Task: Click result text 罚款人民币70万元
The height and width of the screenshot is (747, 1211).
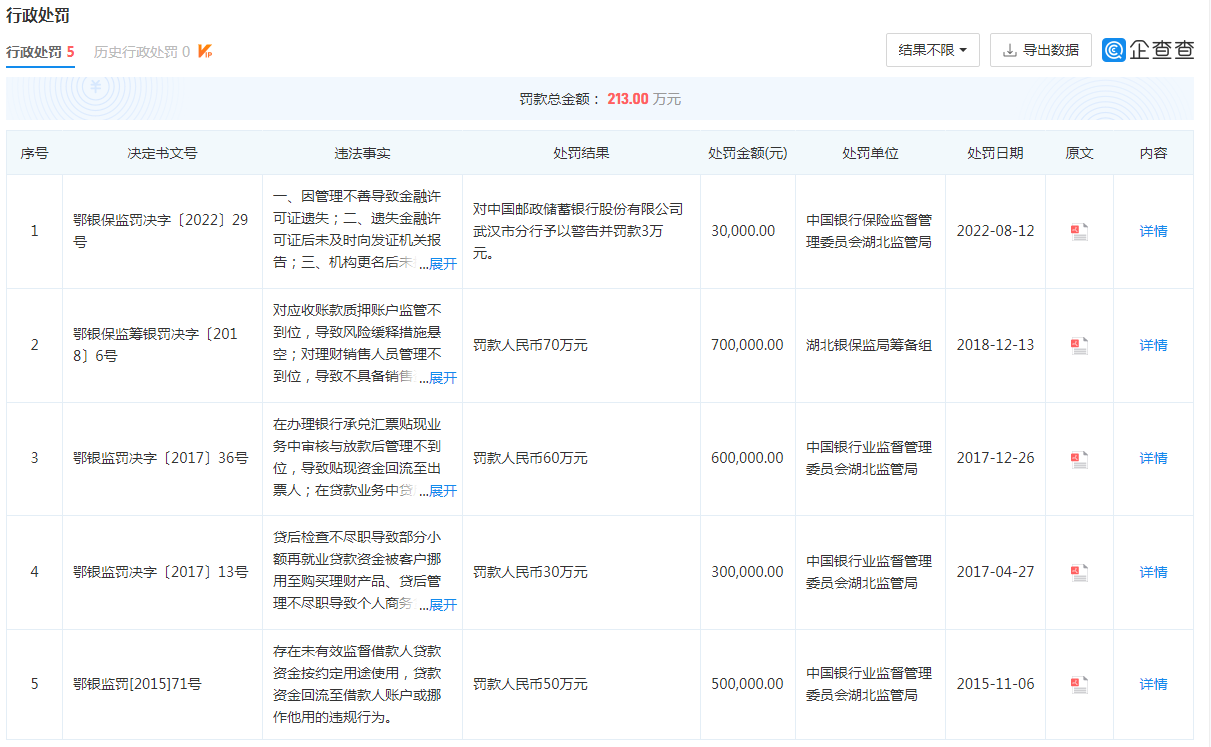Action: 530,346
